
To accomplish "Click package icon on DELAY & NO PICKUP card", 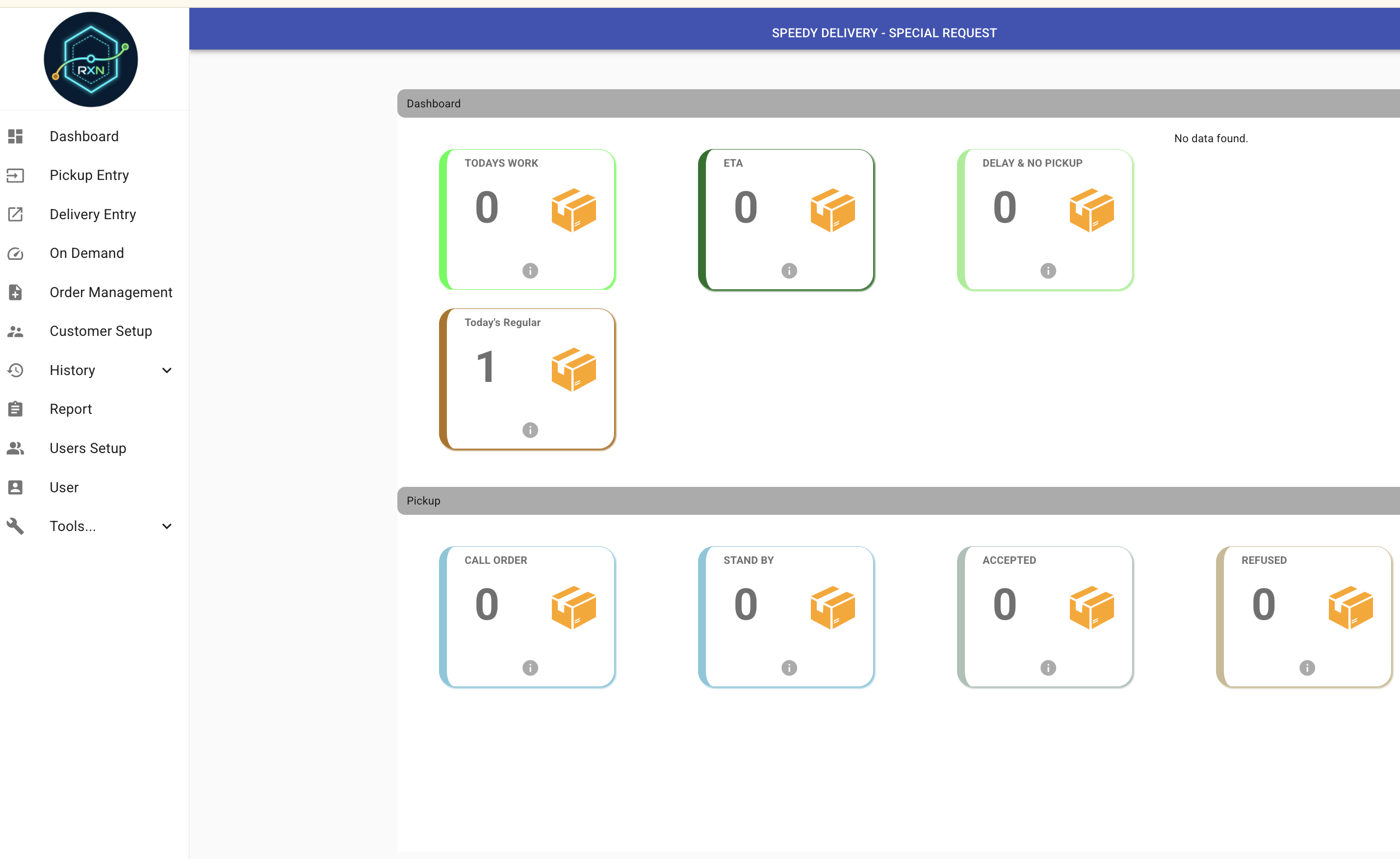I will [x=1091, y=210].
